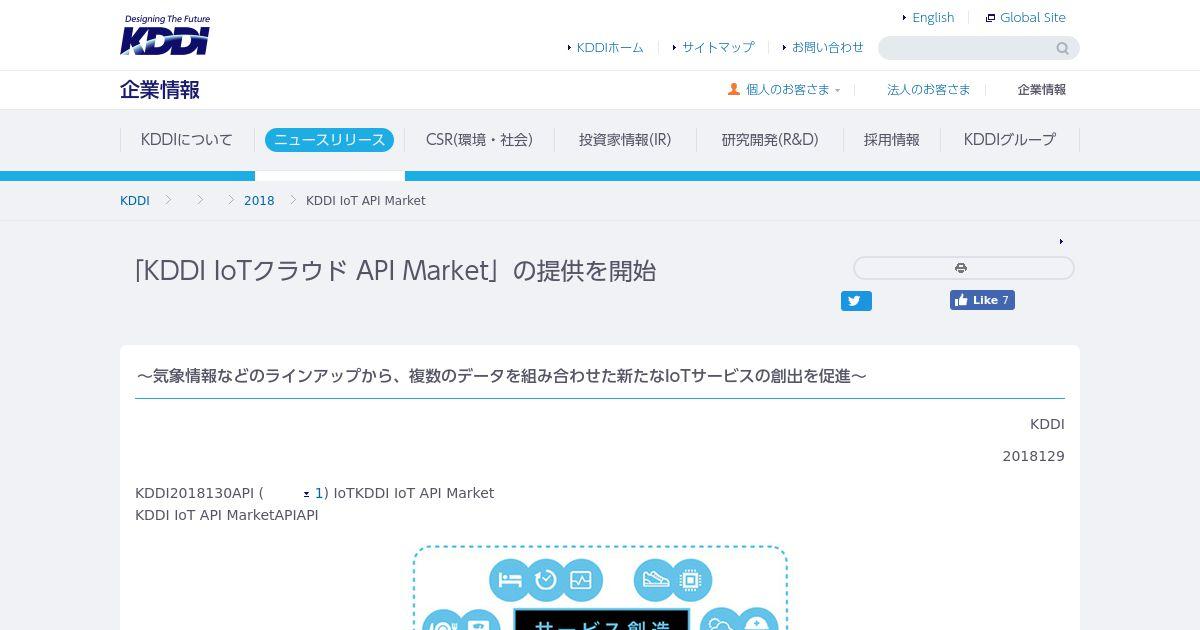Image resolution: width=1200 pixels, height=630 pixels.
Task: Click the 企業情報 section heading
Action: point(160,90)
